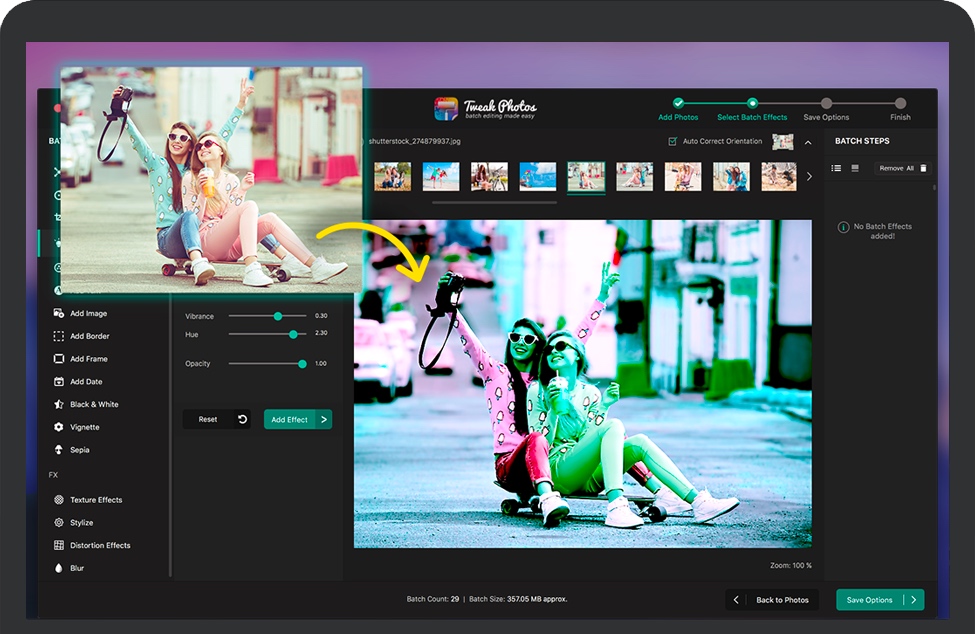Click the Remove All trash icon
The image size is (975, 634).
pos(923,168)
